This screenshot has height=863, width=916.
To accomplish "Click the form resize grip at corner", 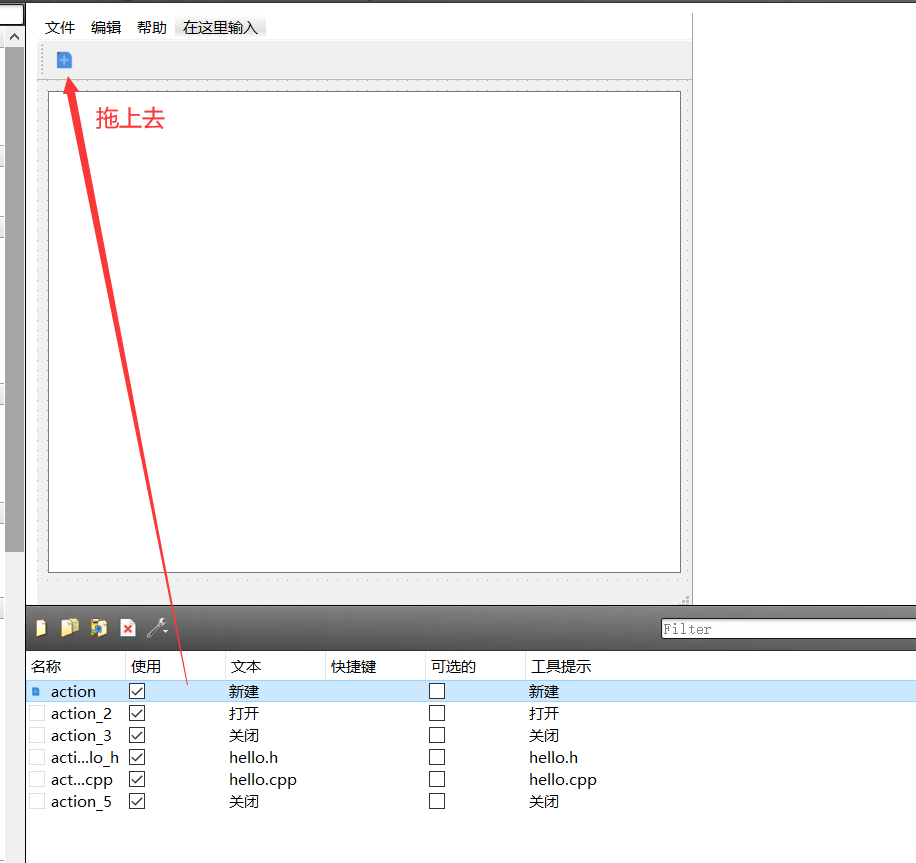I will pos(686,600).
